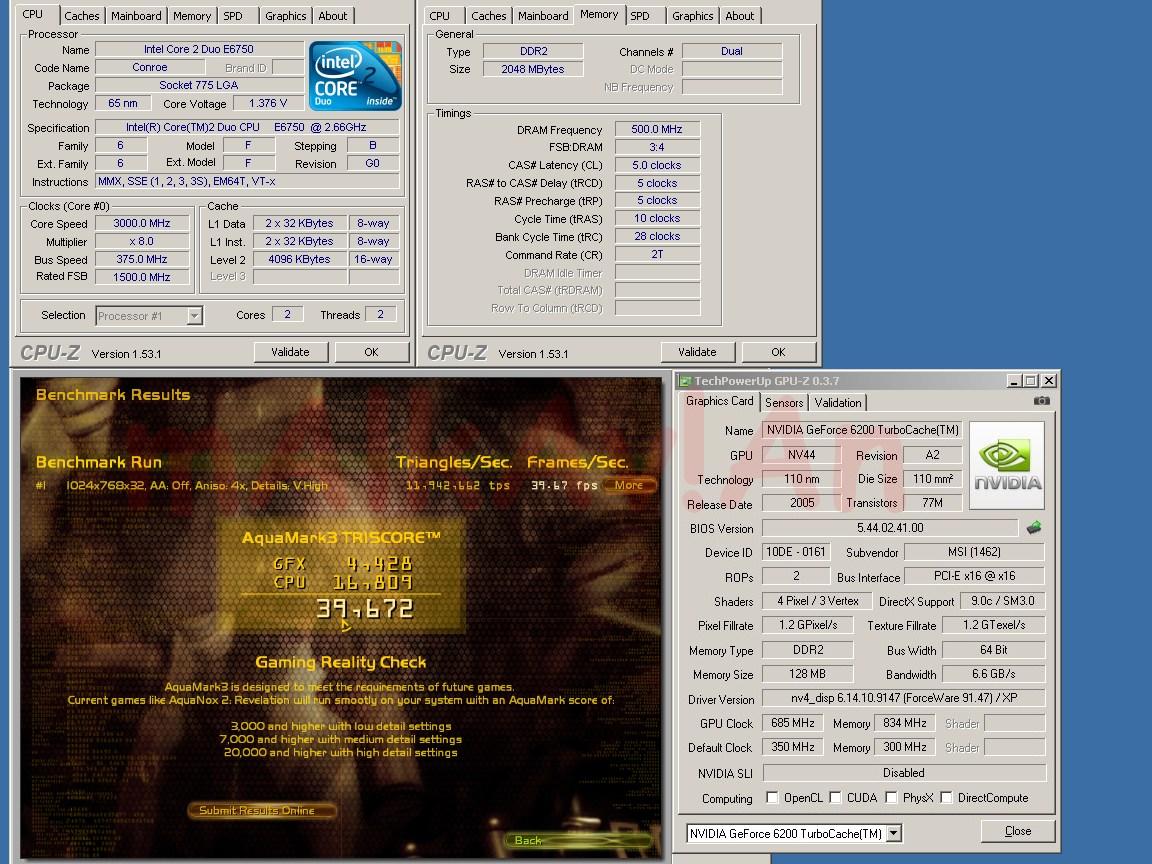Switch to CPU tab in right CPU-Z window

pyautogui.click(x=439, y=16)
